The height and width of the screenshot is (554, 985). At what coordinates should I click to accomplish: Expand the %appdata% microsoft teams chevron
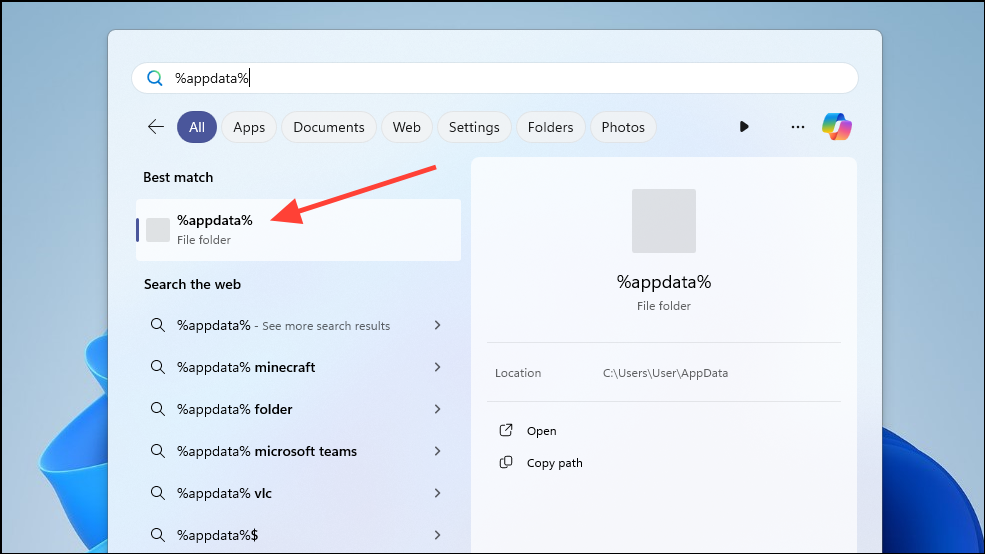point(437,451)
